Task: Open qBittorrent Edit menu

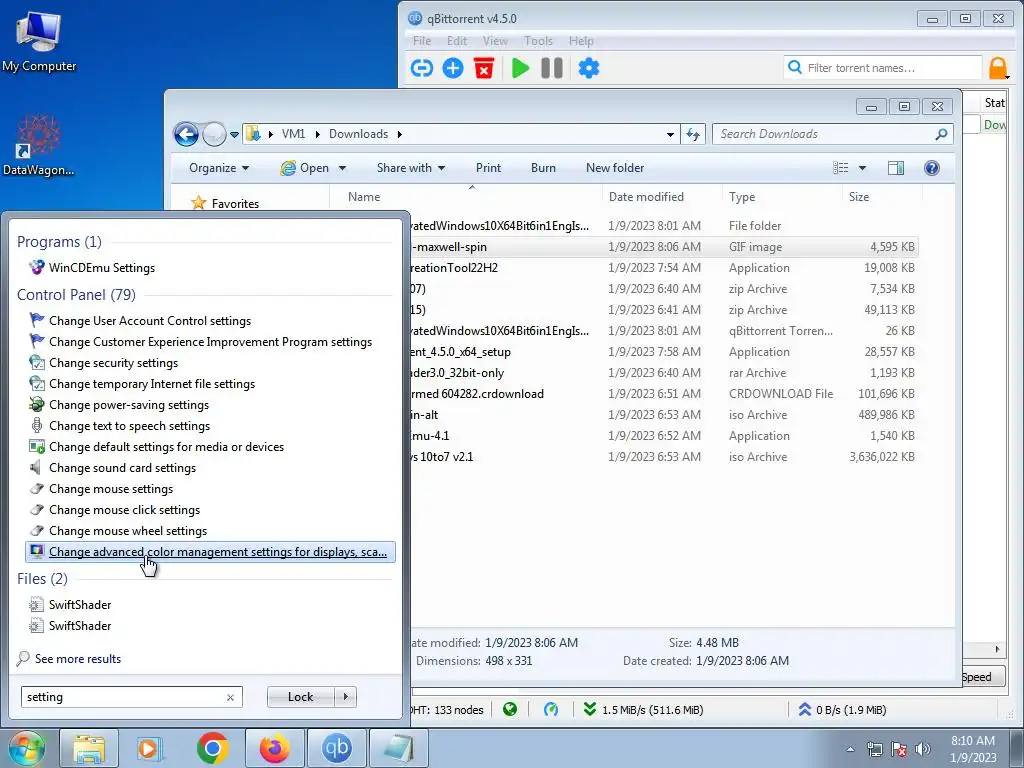Action: pos(456,41)
